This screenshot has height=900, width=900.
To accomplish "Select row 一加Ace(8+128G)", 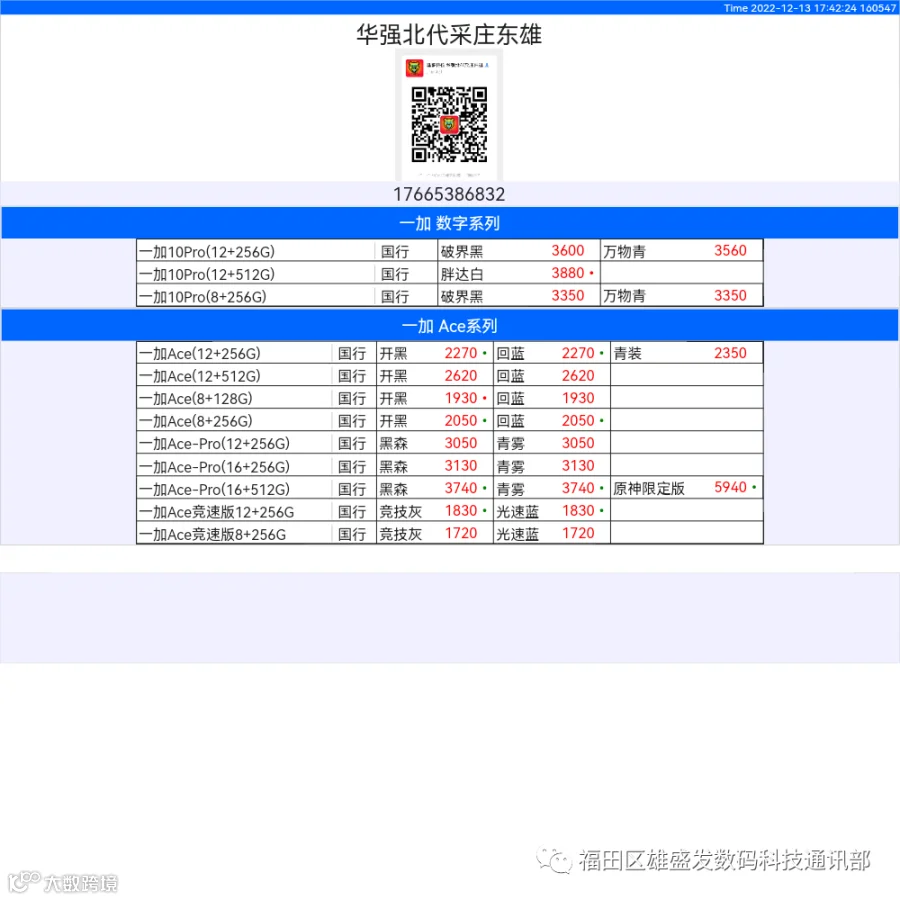I will coord(449,397).
